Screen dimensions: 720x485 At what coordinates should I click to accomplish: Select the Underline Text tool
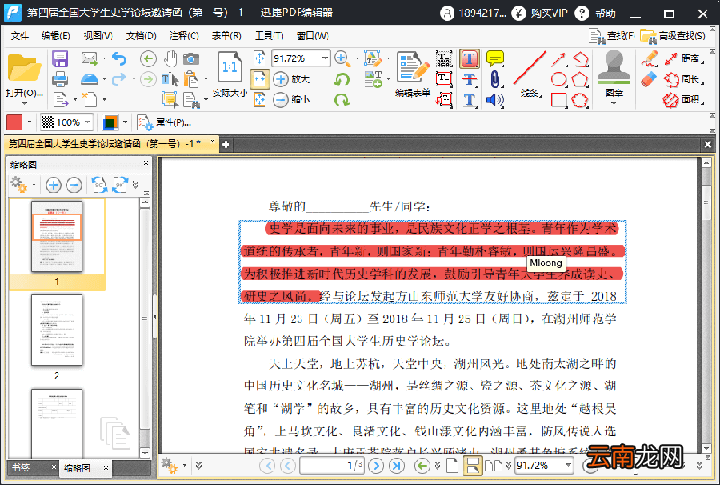[x=469, y=100]
